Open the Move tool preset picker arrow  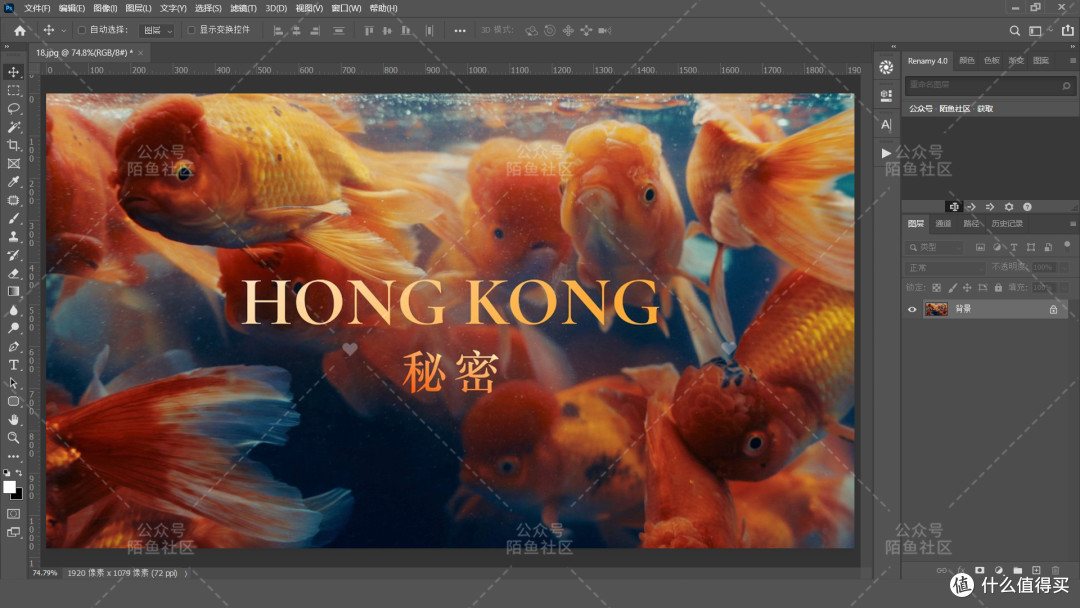point(63,30)
